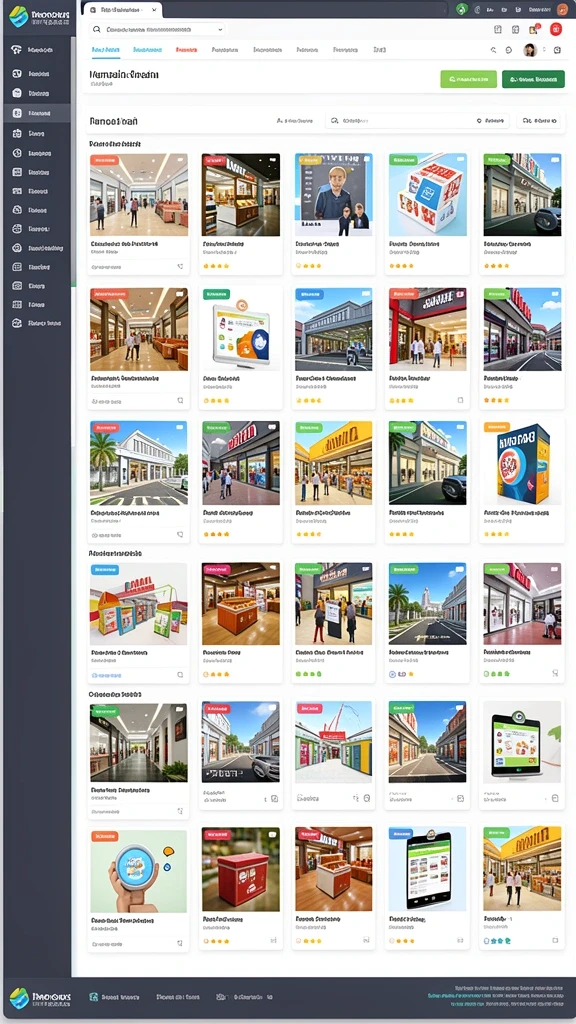
Task: Select the first blue underlined tab
Action: (106, 50)
